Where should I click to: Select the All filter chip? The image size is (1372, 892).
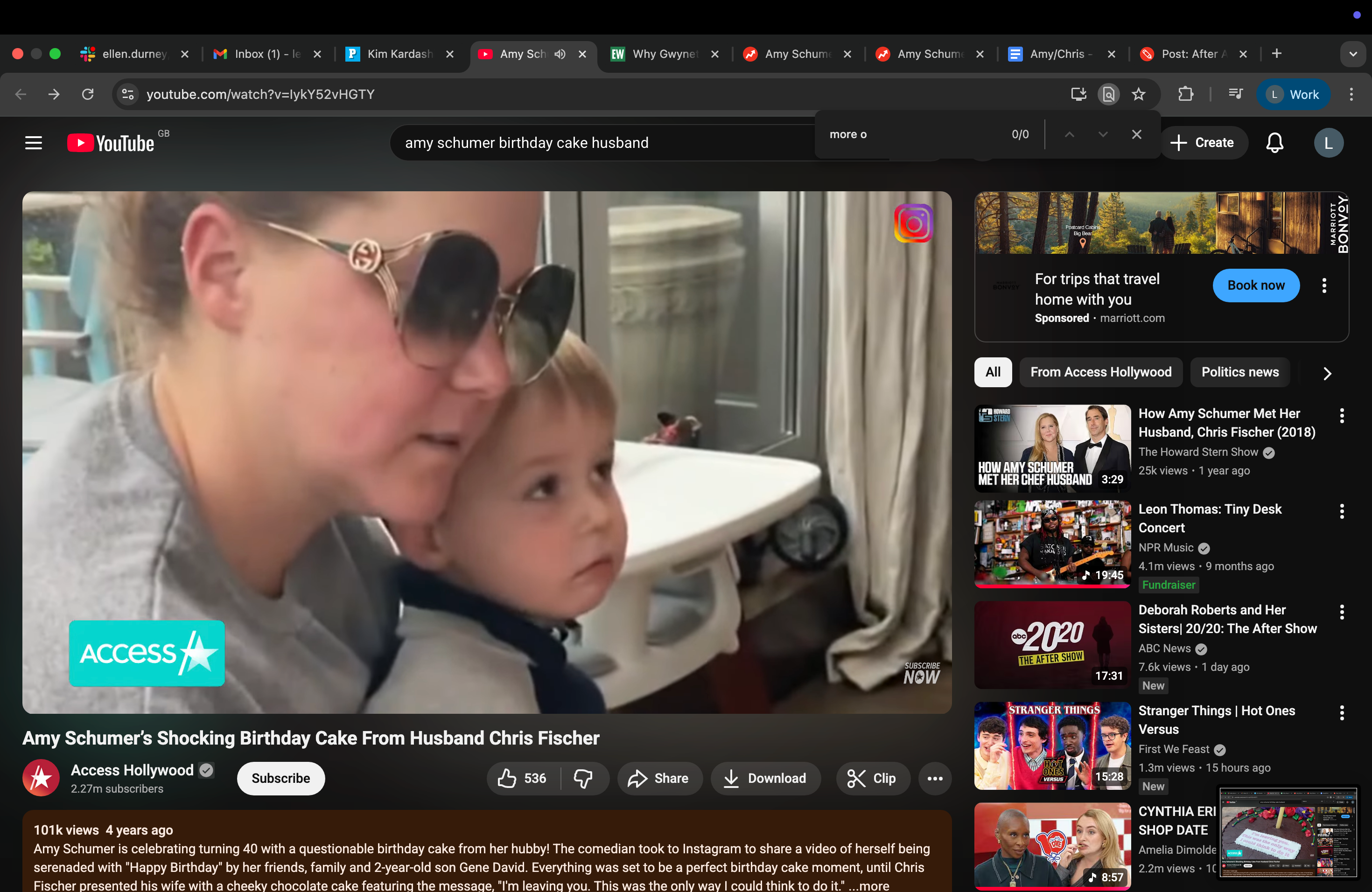click(993, 372)
